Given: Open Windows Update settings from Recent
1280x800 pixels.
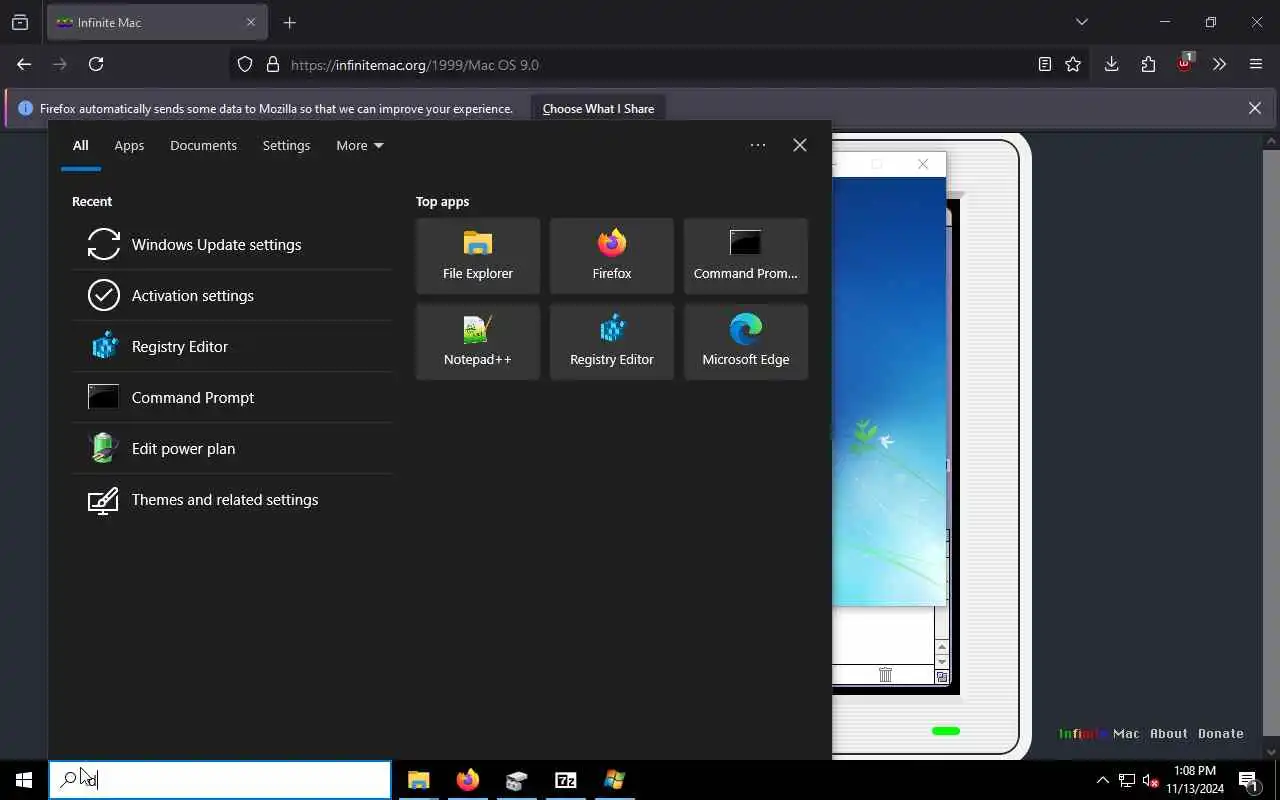Looking at the screenshot, I should point(232,244).
